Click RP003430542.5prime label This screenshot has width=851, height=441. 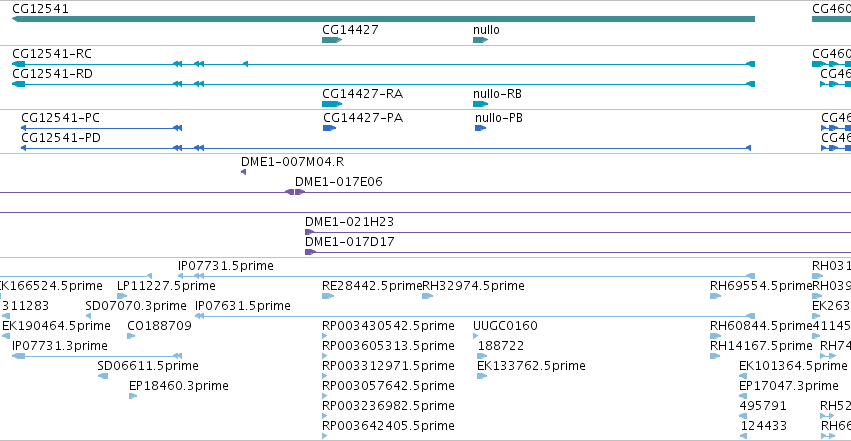[388, 326]
